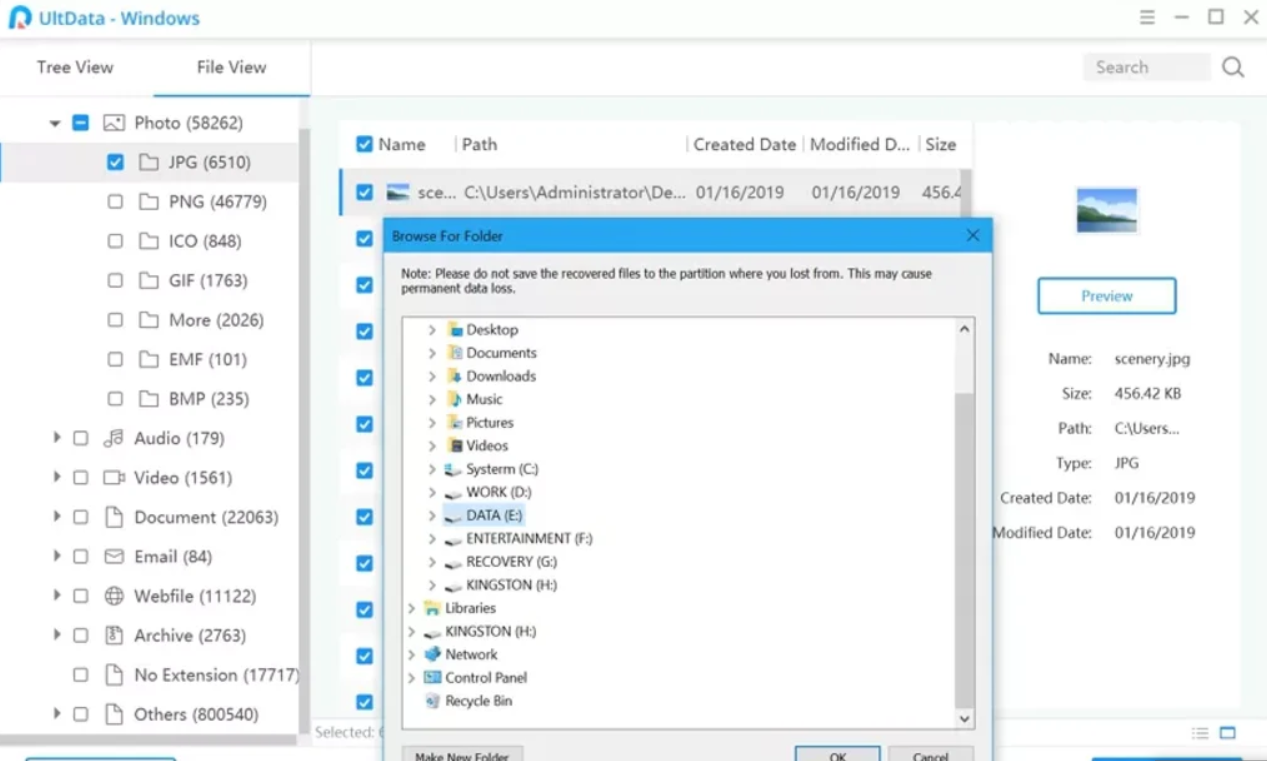The width and height of the screenshot is (1267, 761).
Task: Close the Browse For Folder dialog
Action: coord(973,236)
